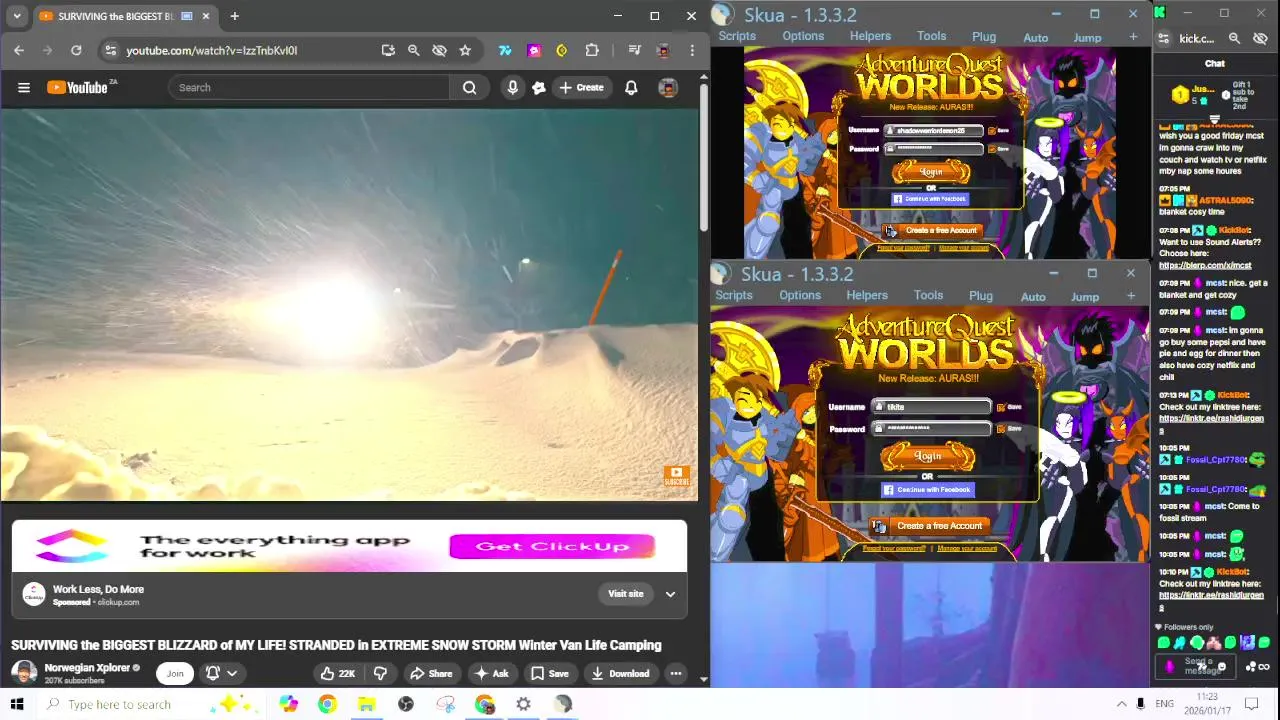
Task: Like the video with thumbs up
Action: (337, 673)
